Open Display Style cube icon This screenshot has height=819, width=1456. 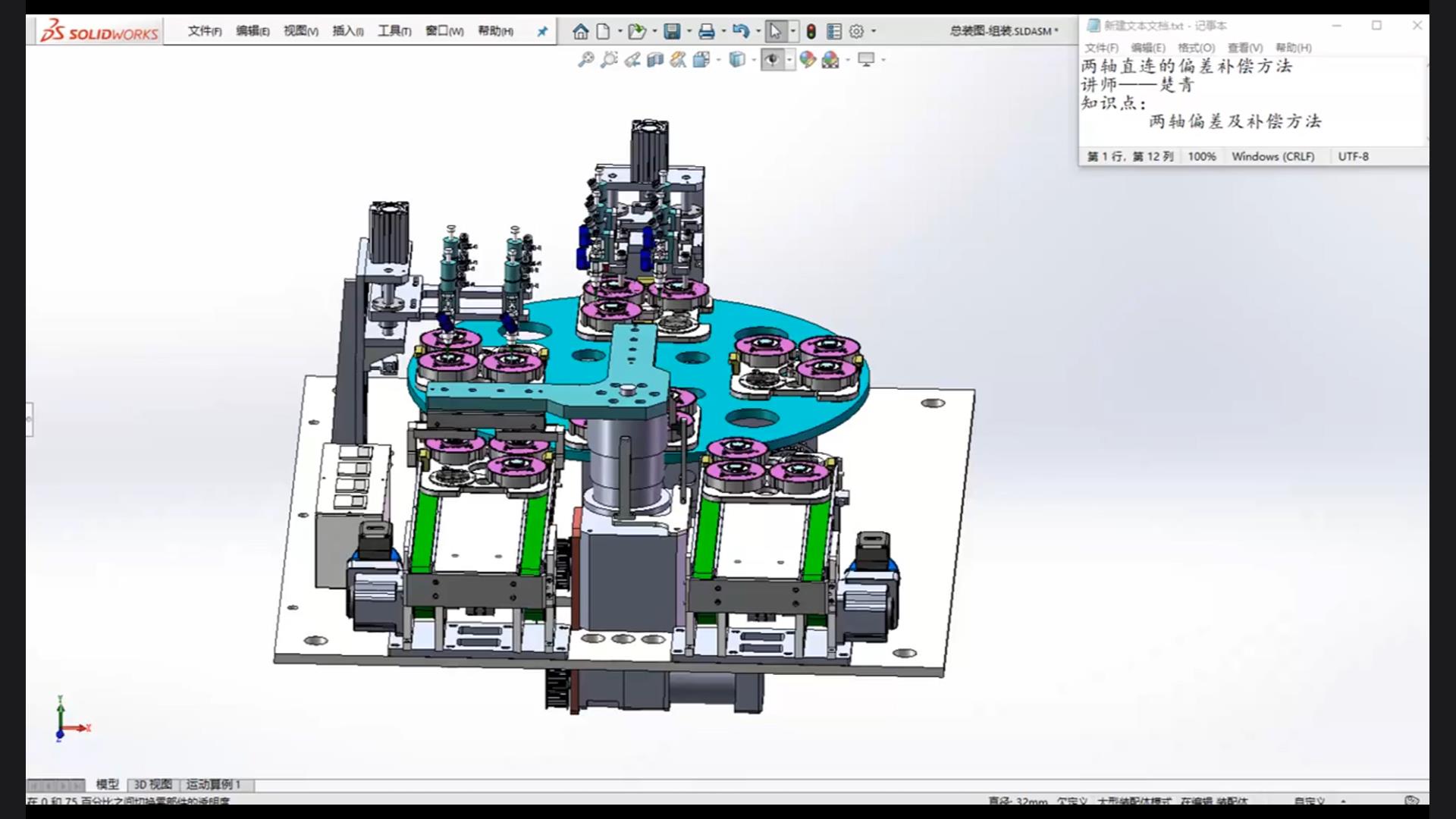[x=736, y=59]
